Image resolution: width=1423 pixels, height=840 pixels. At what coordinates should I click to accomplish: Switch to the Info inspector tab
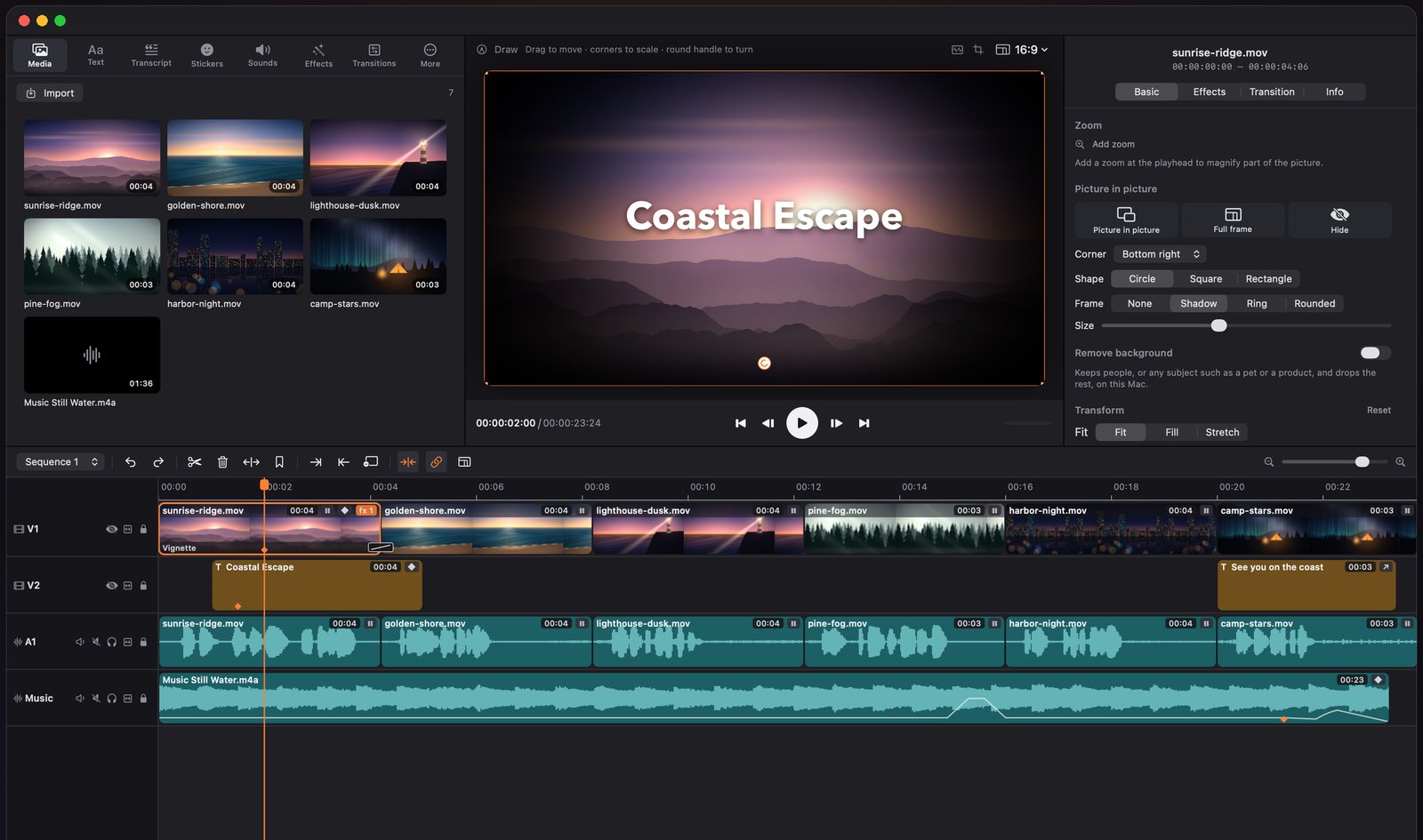click(x=1334, y=92)
